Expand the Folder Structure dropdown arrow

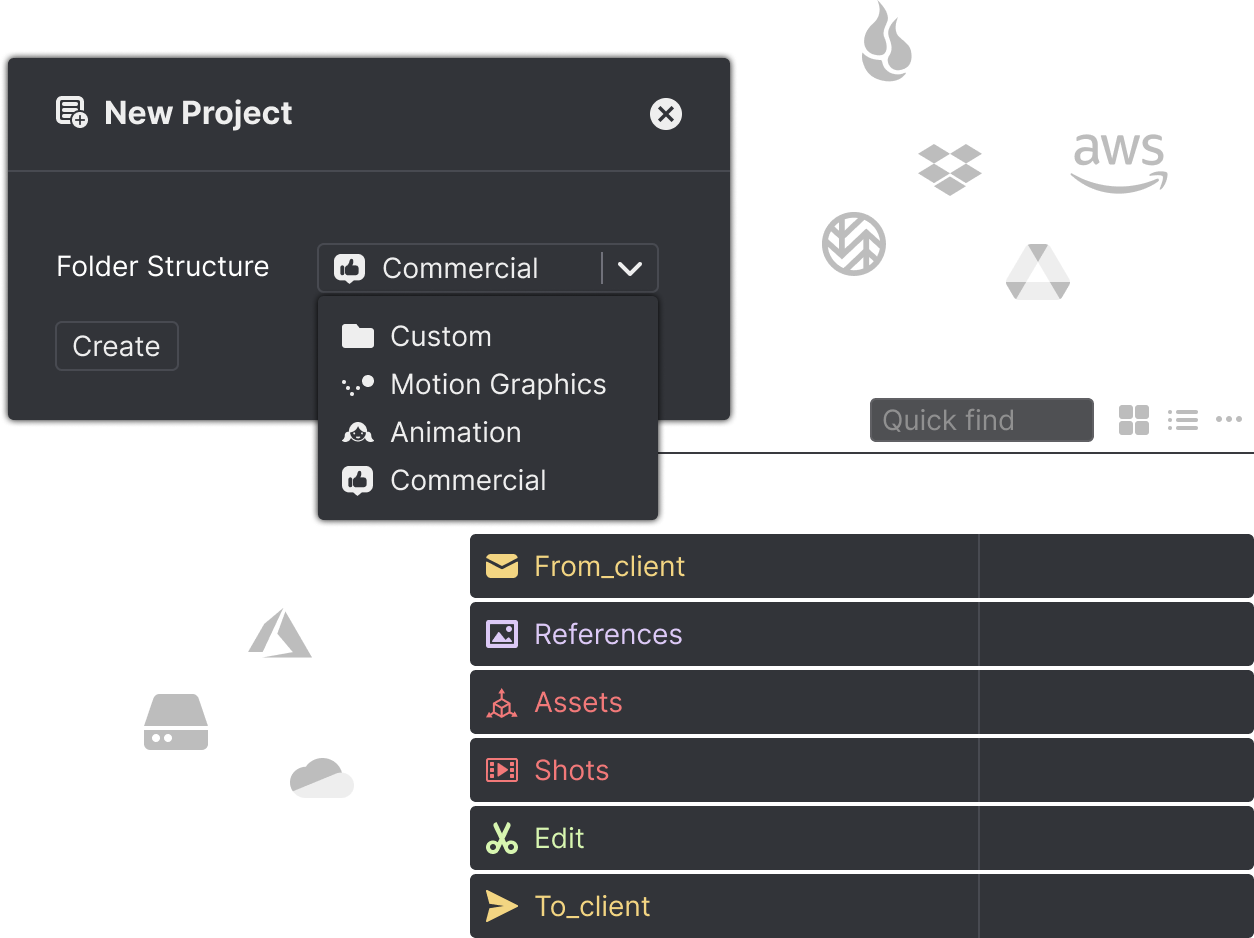tap(630, 268)
